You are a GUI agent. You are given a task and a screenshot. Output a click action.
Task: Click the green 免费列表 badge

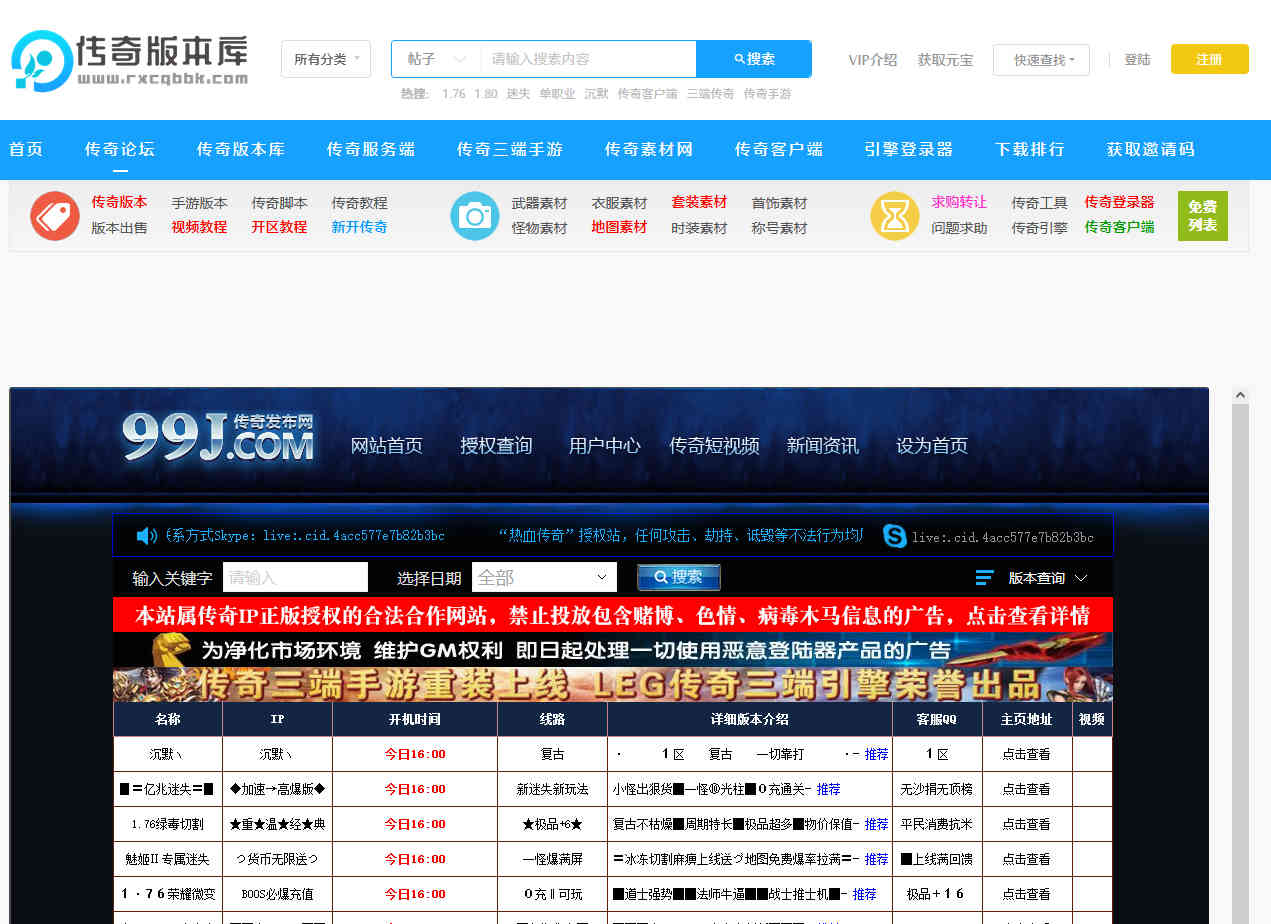click(x=1202, y=215)
